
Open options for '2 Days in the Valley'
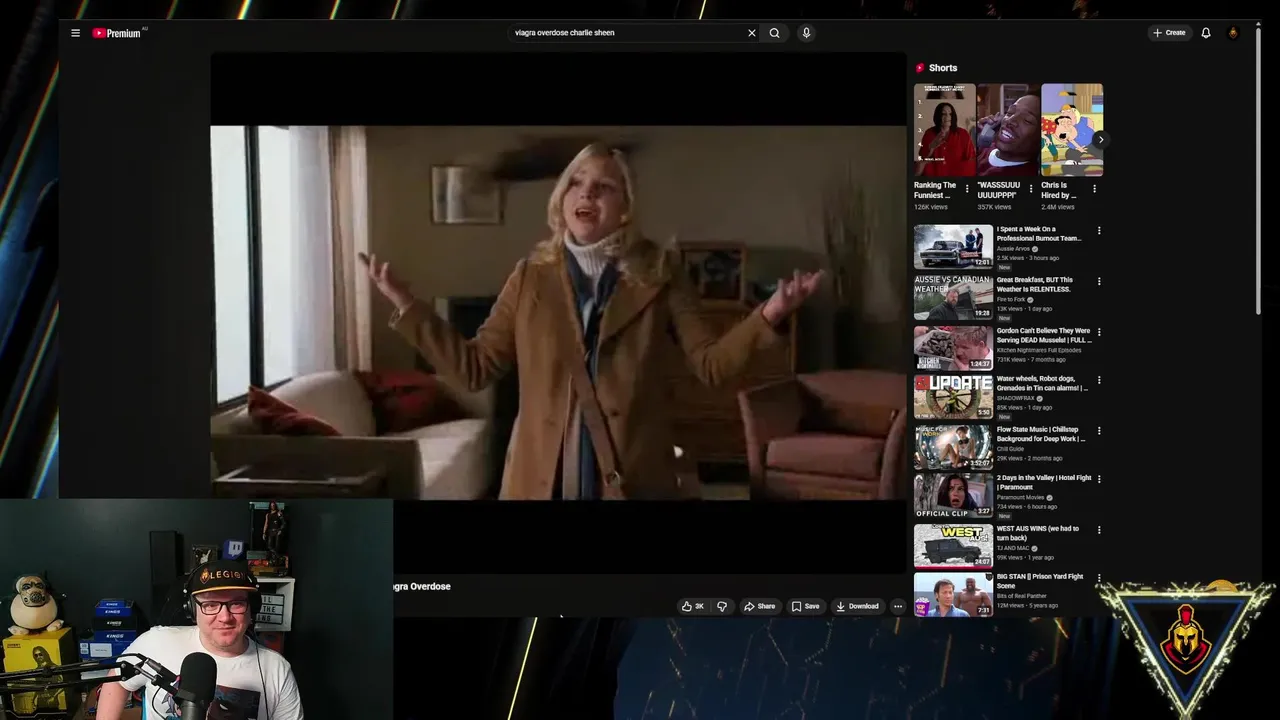(1099, 479)
